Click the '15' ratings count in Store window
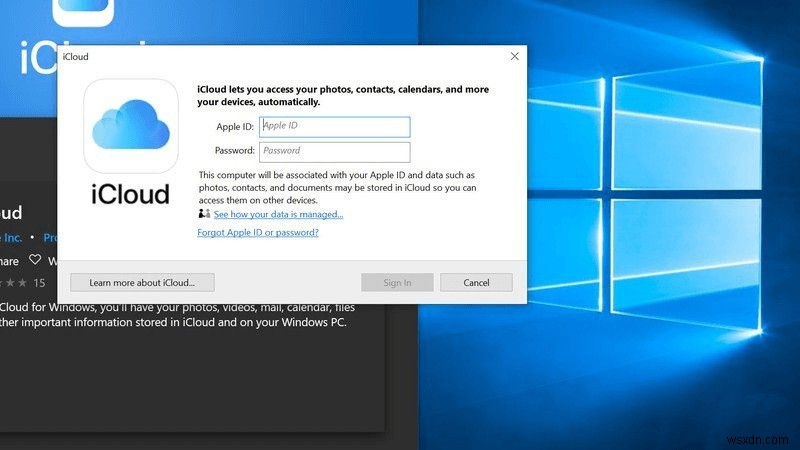The height and width of the screenshot is (450, 800). 39,283
